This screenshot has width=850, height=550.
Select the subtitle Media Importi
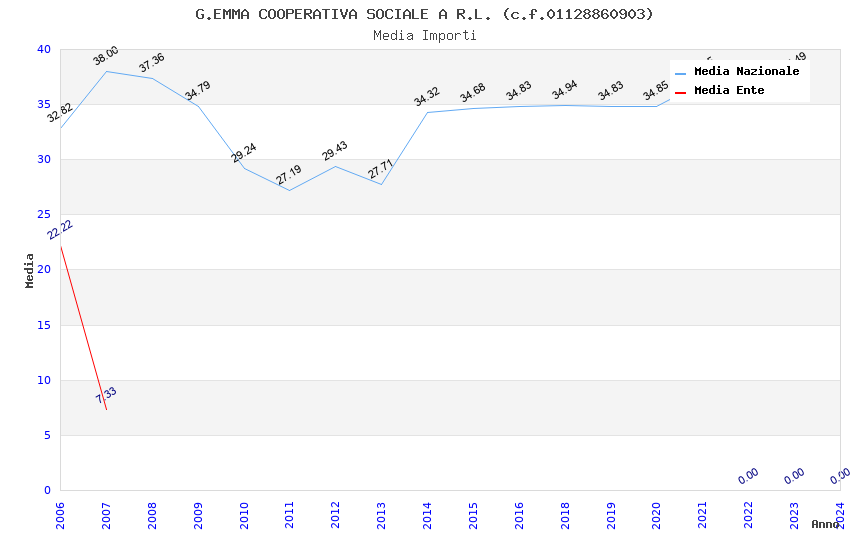[424, 36]
